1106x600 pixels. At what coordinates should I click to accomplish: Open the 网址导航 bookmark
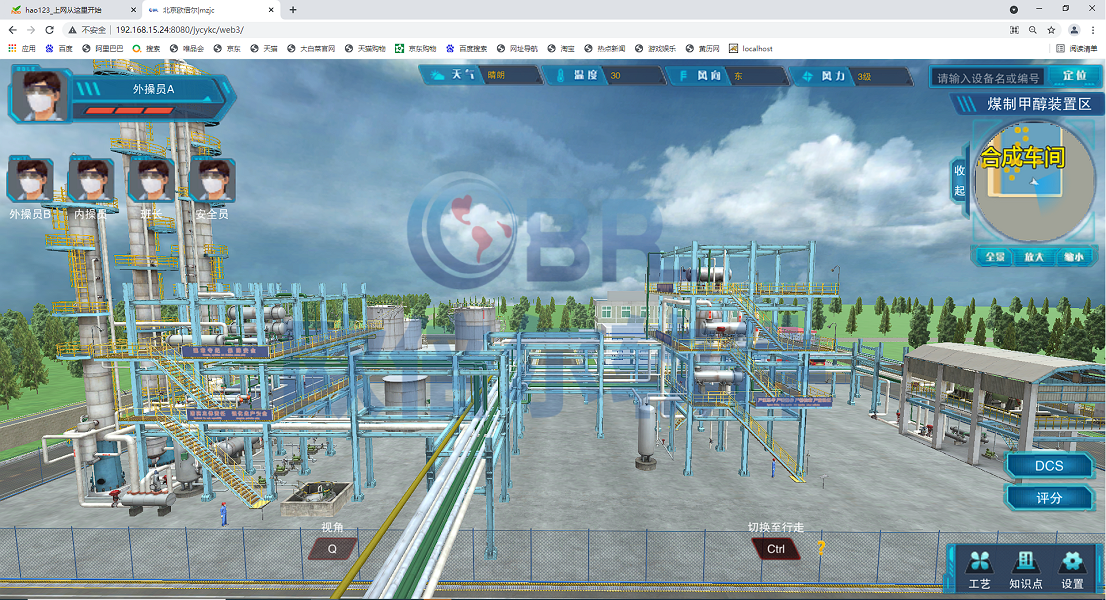517,49
